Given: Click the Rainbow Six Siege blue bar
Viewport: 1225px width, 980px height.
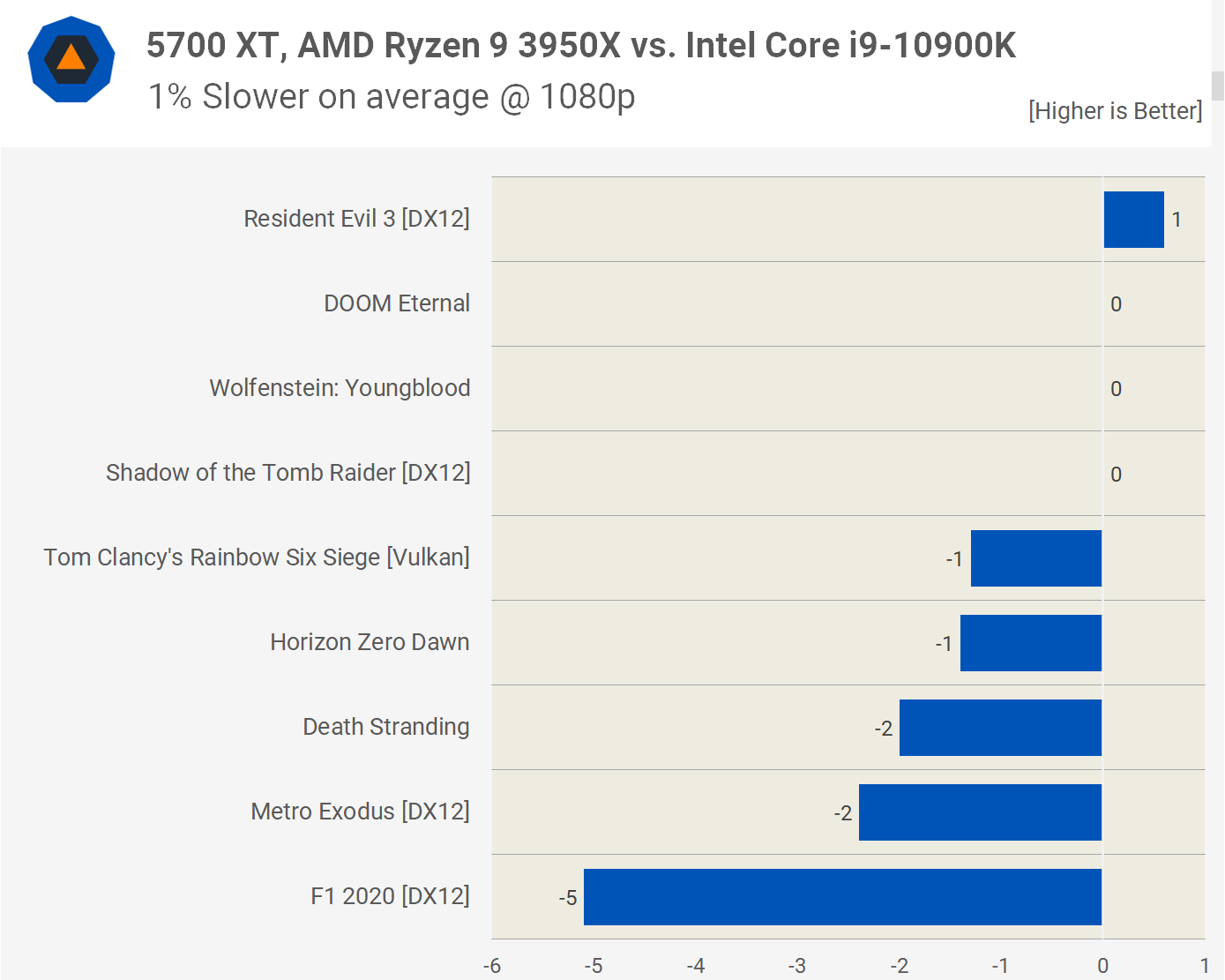Looking at the screenshot, I should pos(1035,558).
